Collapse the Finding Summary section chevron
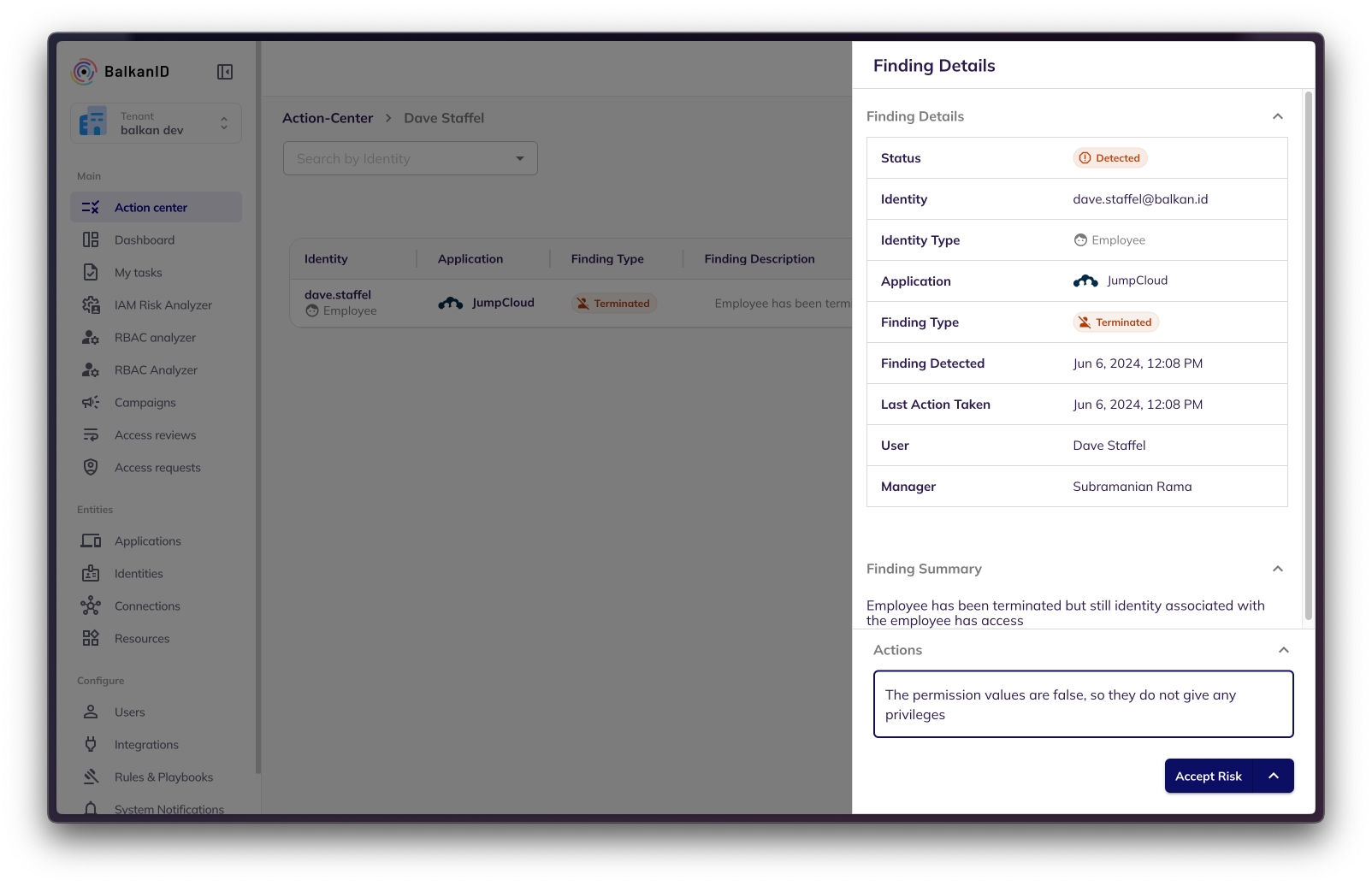1372x886 pixels. pos(1278,569)
